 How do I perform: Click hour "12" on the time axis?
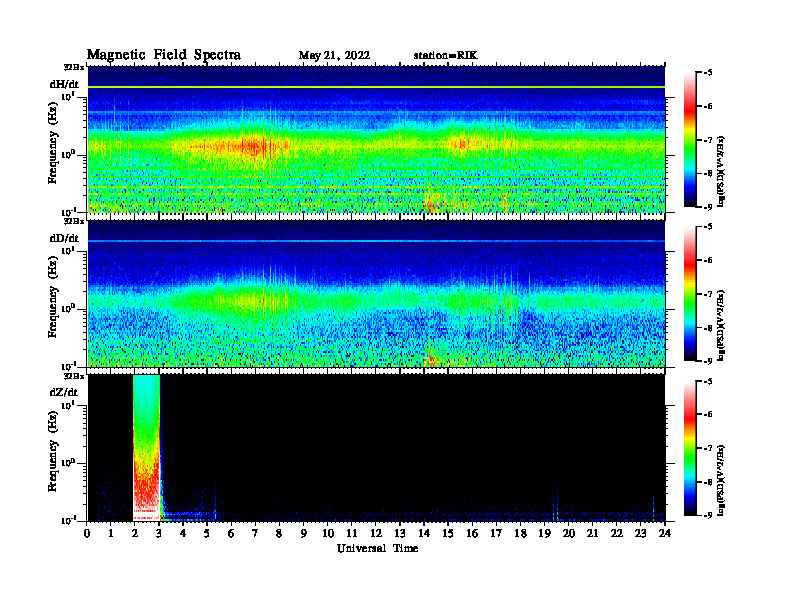(376, 533)
